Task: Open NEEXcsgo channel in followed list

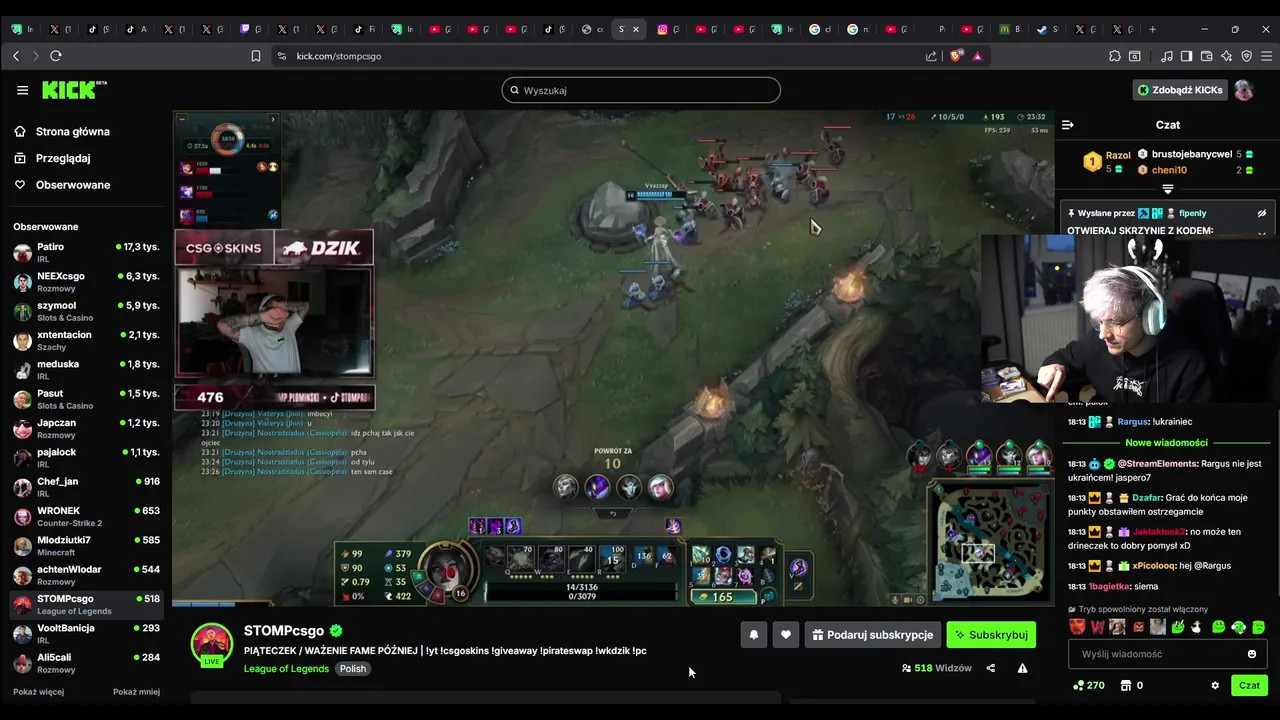Action: (x=86, y=282)
